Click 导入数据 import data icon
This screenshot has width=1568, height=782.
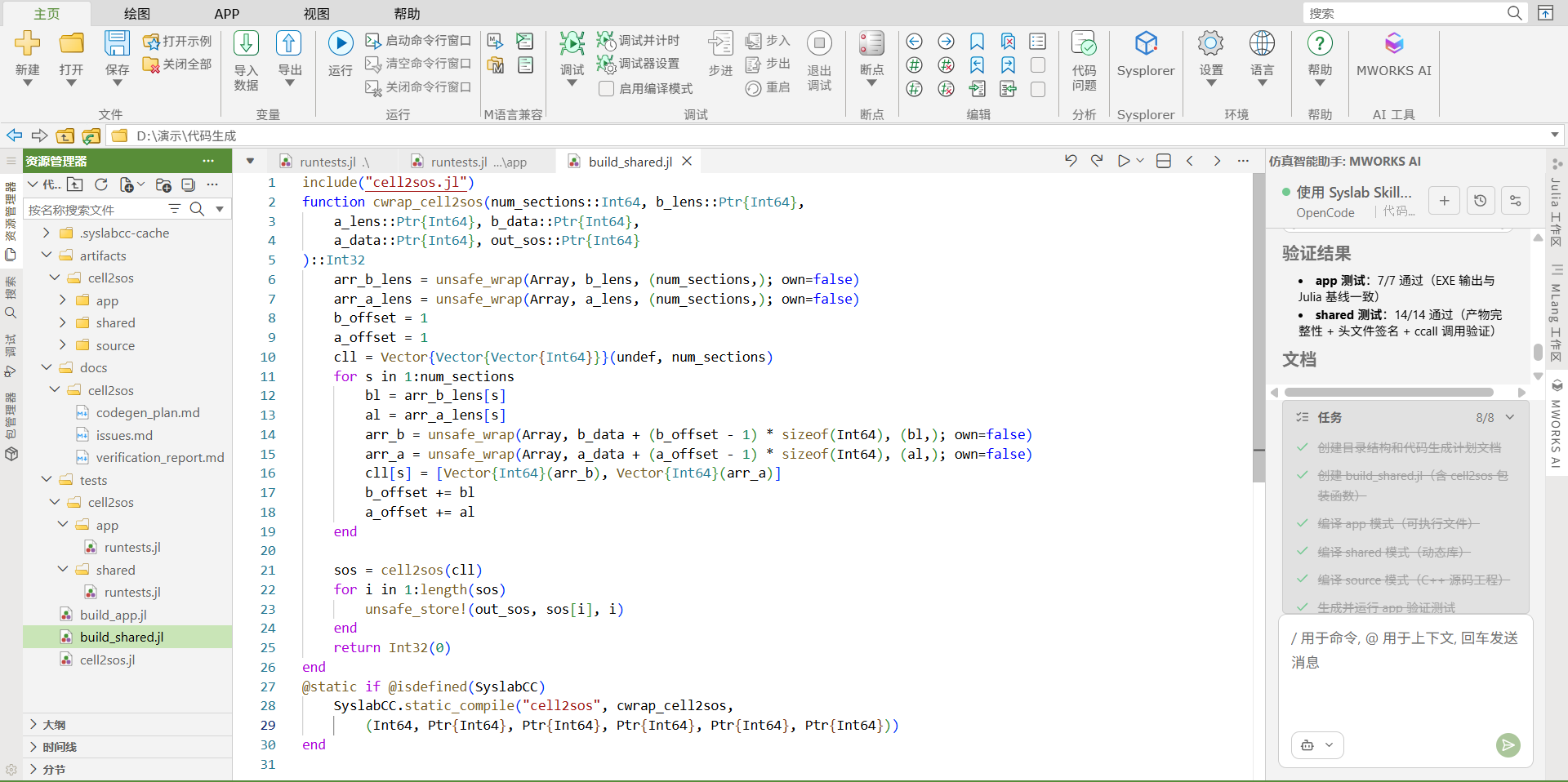click(246, 43)
